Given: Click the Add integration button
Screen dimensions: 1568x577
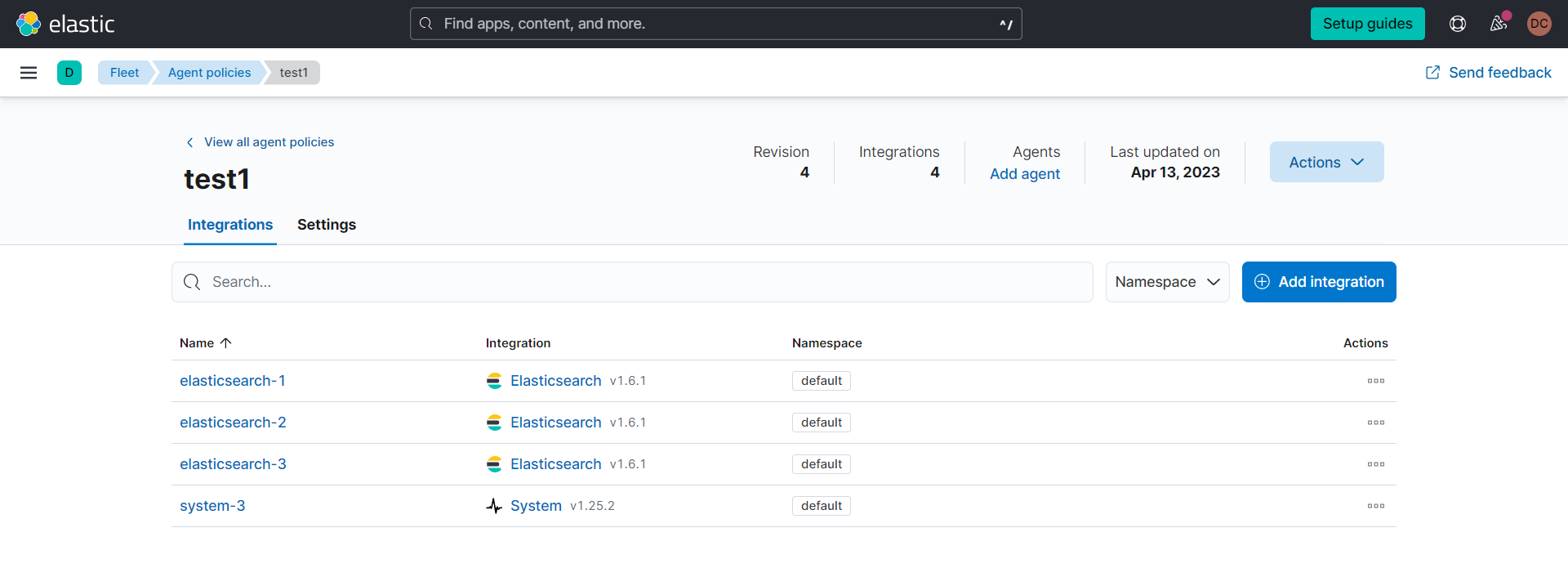Looking at the screenshot, I should coord(1319,282).
